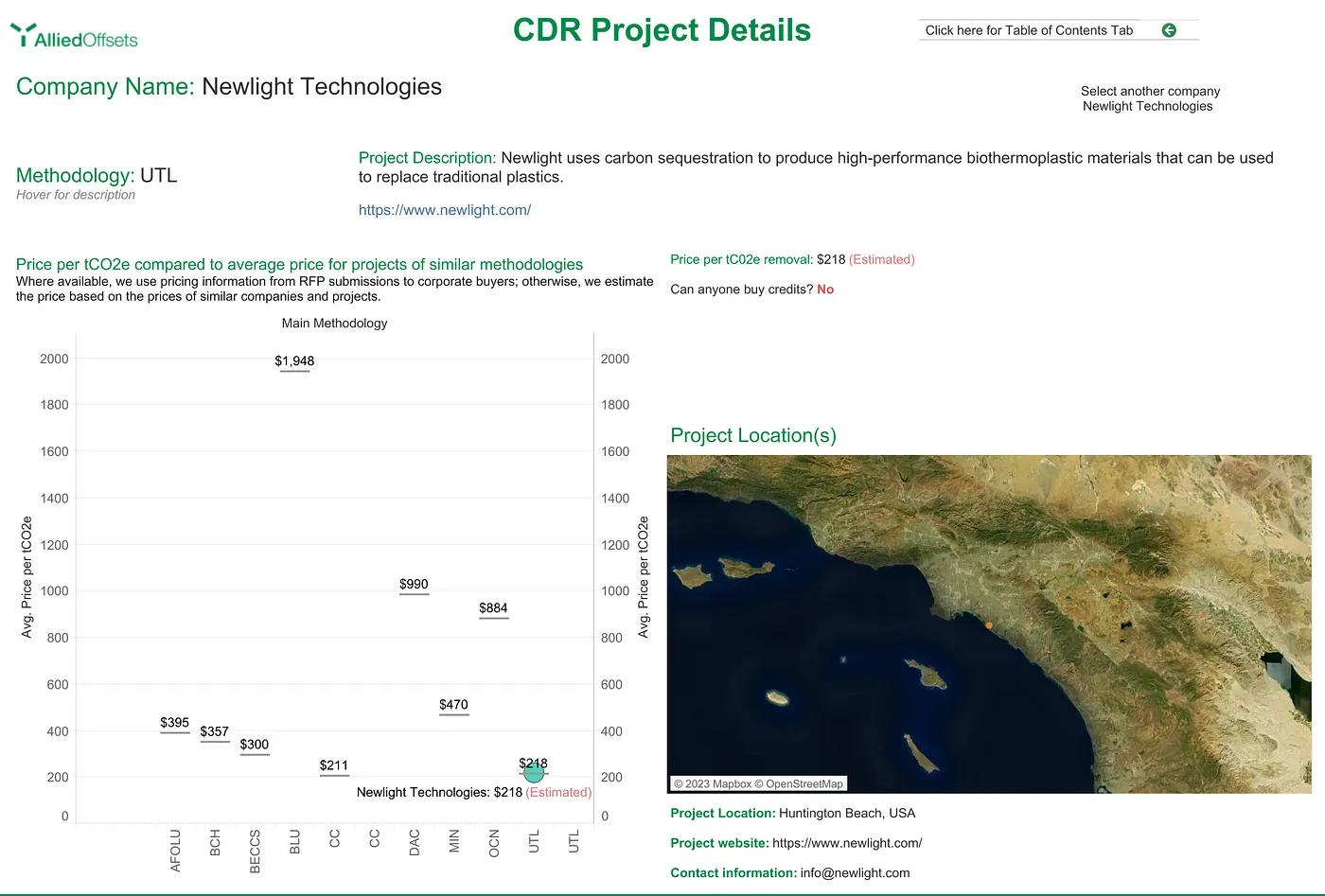Click the $990 DAC price label
1325x896 pixels.
coord(414,584)
